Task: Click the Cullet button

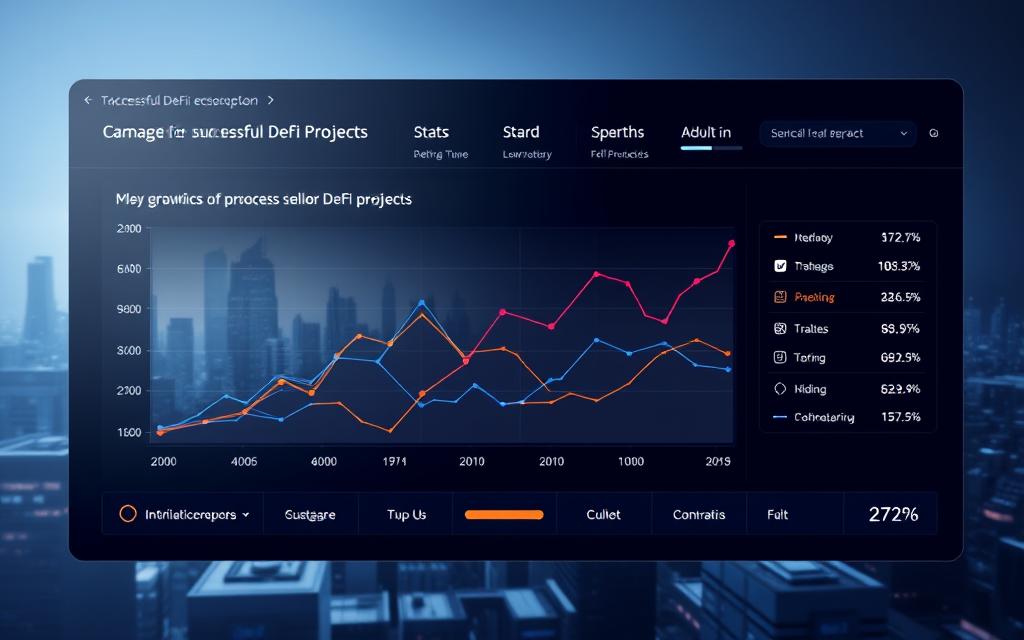Action: click(602, 513)
